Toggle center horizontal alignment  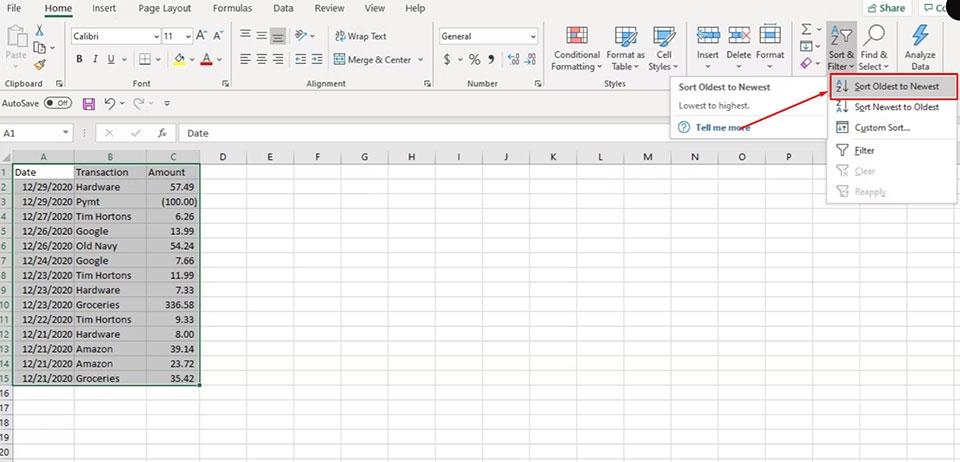pyautogui.click(x=261, y=59)
